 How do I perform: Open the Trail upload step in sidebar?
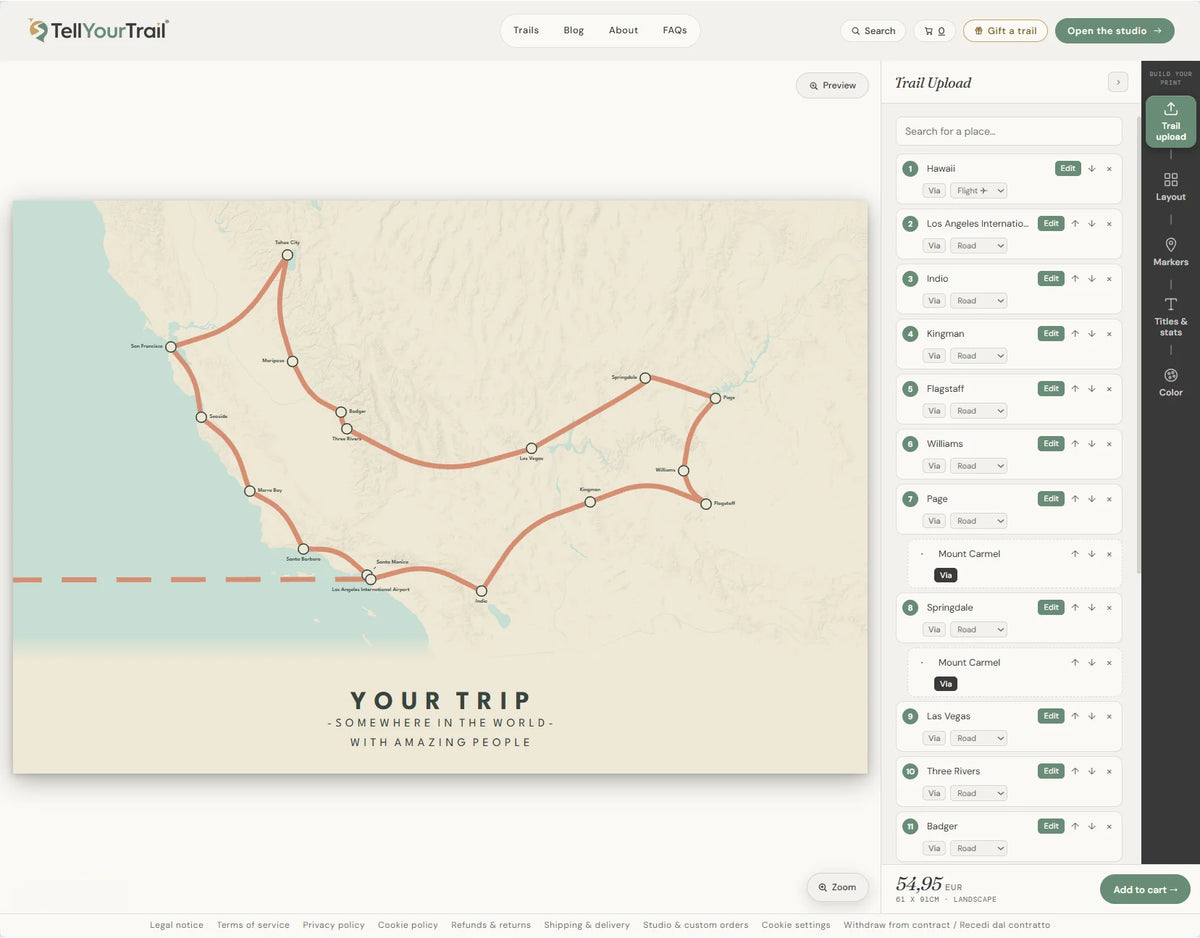[1170, 121]
